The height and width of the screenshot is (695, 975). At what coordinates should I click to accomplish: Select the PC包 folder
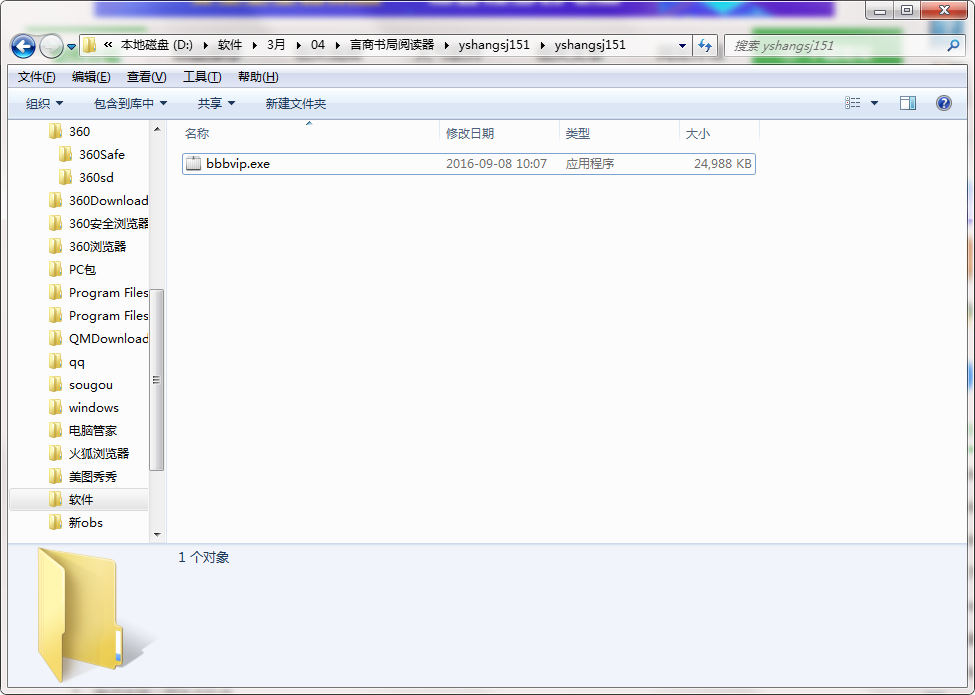coord(82,269)
